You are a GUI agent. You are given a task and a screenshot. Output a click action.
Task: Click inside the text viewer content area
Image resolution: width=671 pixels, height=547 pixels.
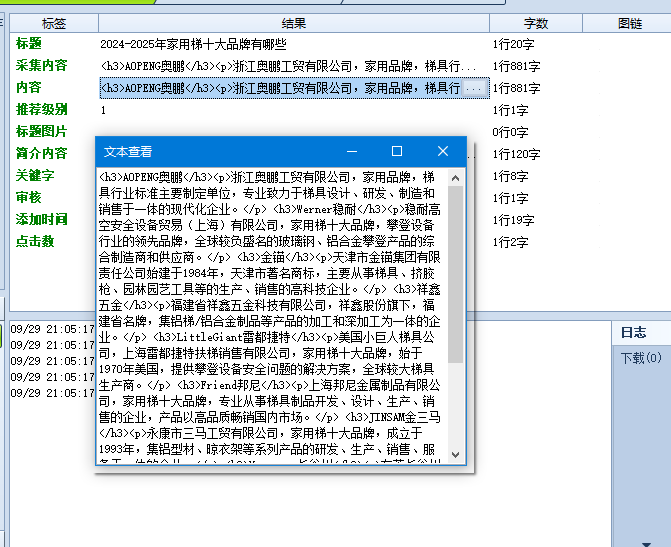272,316
